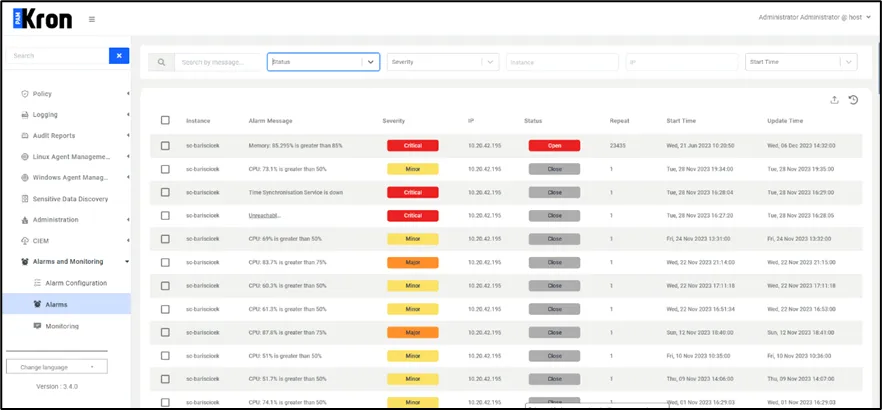Sort by Severity column header
The height and width of the screenshot is (410, 882).
click(394, 121)
